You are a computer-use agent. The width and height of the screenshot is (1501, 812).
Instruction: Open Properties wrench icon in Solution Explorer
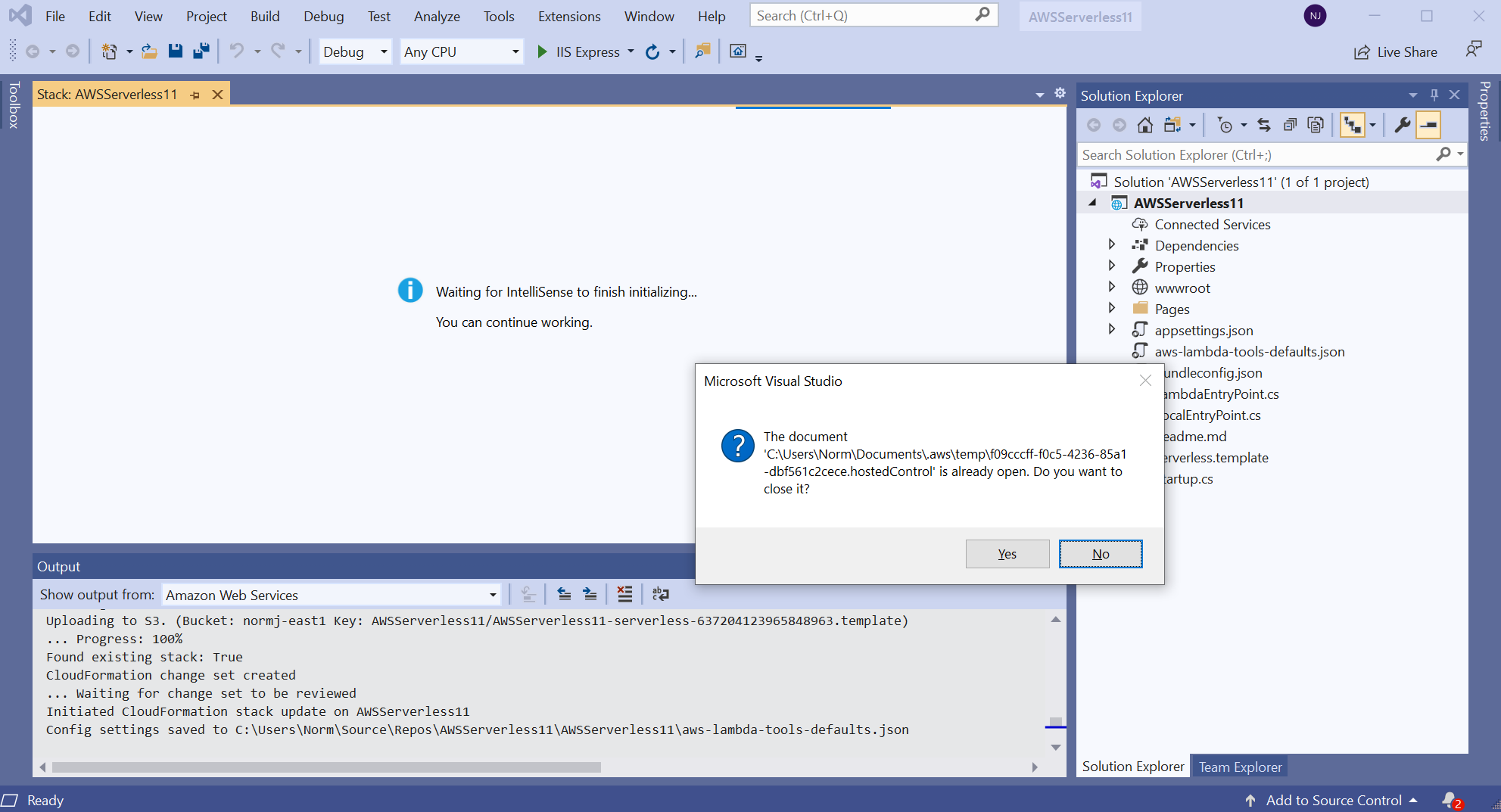coord(1402,125)
